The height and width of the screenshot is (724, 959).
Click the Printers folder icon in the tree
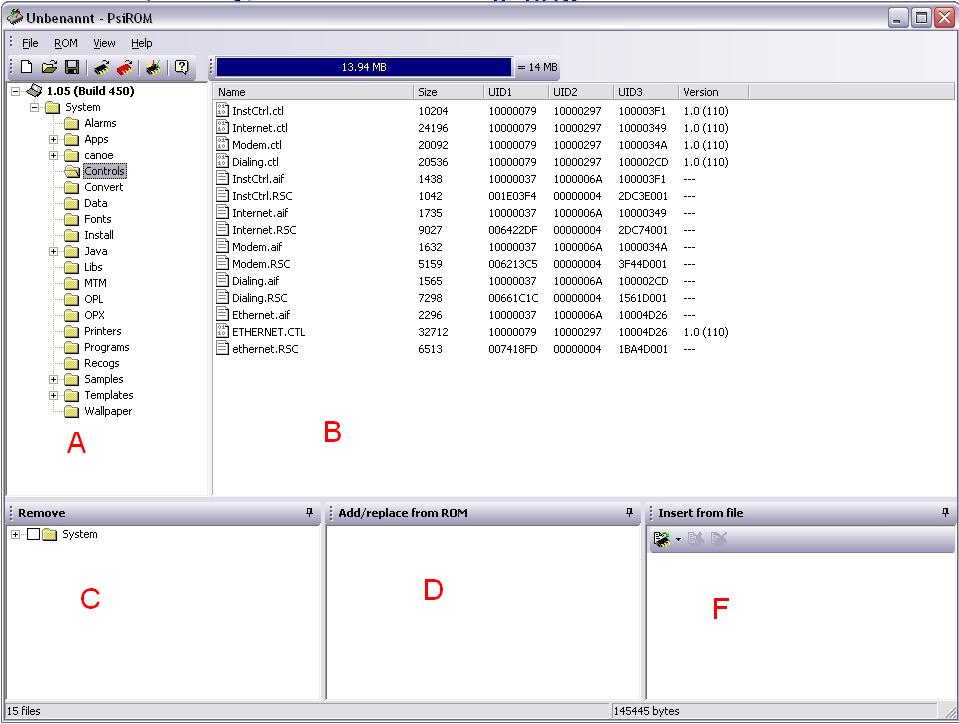coord(72,331)
